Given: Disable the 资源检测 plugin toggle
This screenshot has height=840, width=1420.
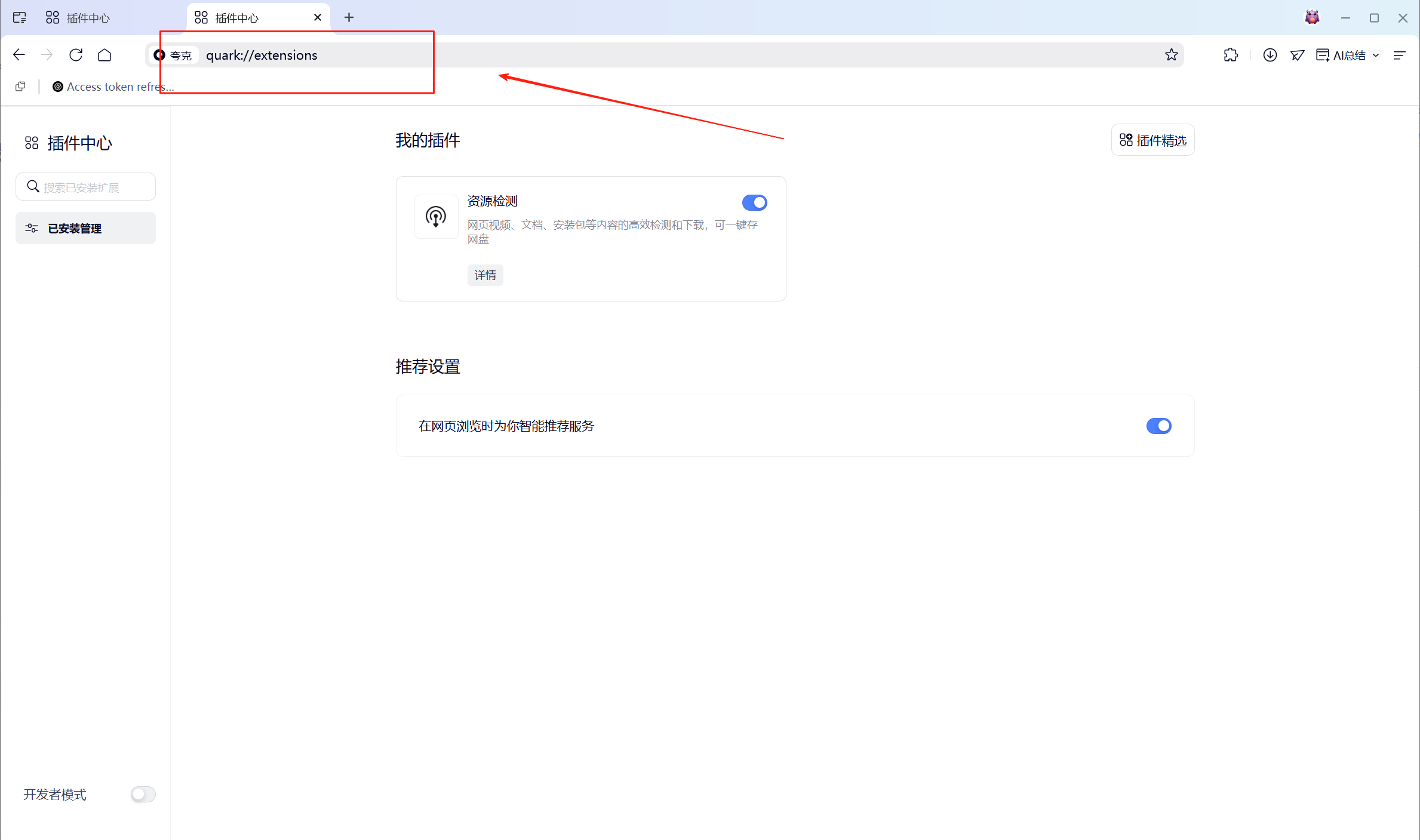Looking at the screenshot, I should click(754, 202).
